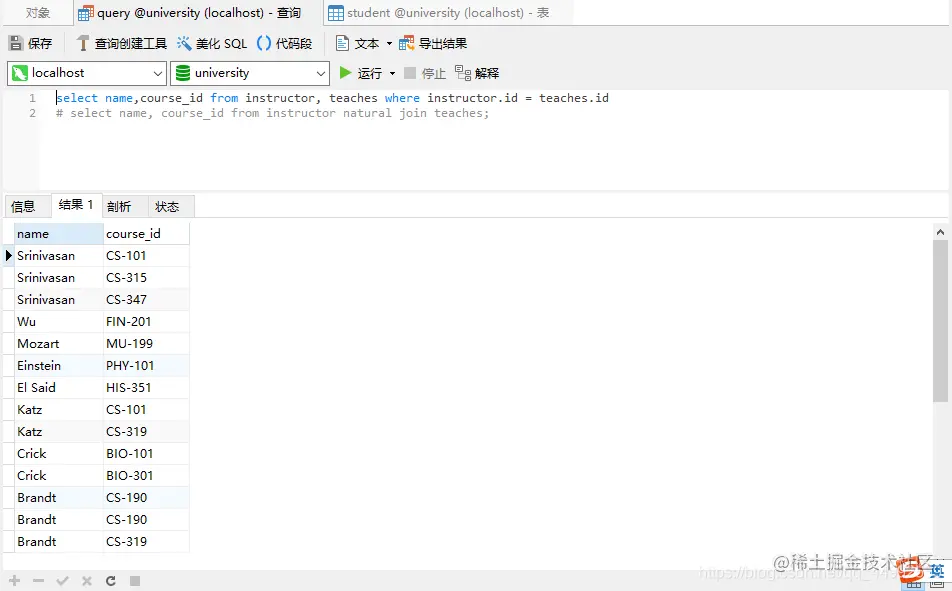Viewport: 952px width, 591px height.
Task: Click Export Results (导出结果)
Action: coord(433,43)
